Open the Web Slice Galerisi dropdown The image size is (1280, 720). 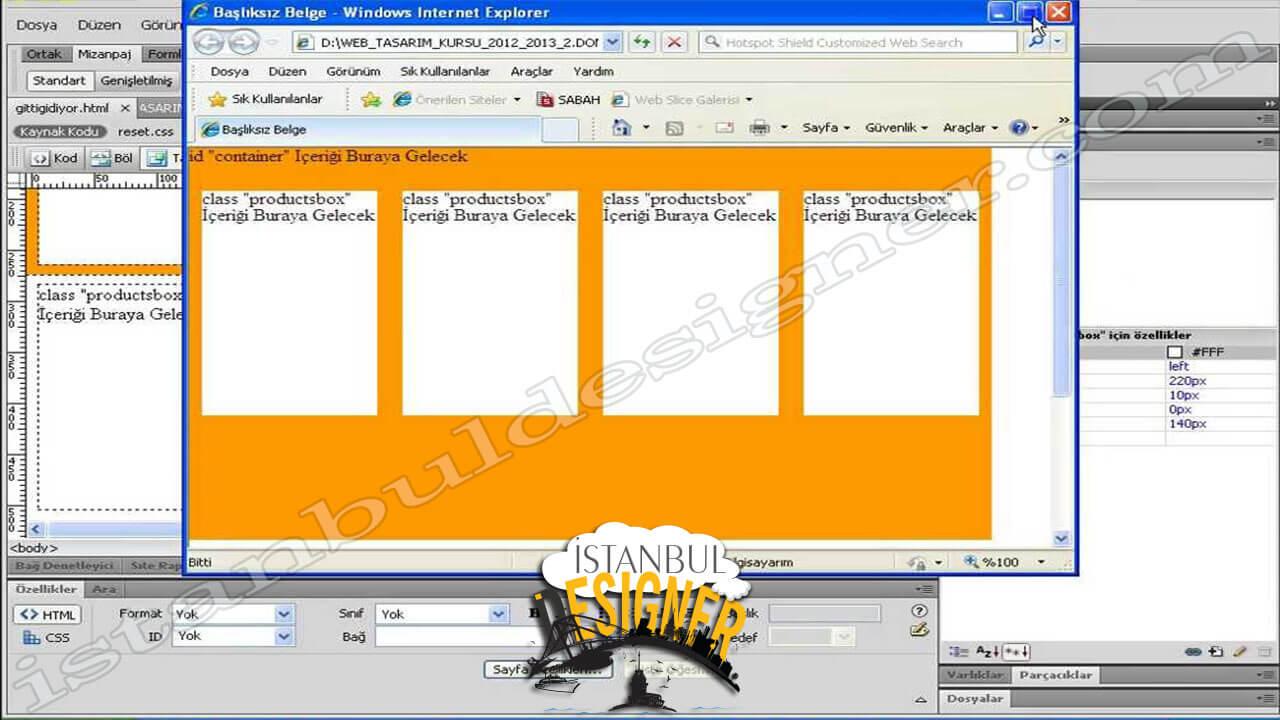click(748, 100)
